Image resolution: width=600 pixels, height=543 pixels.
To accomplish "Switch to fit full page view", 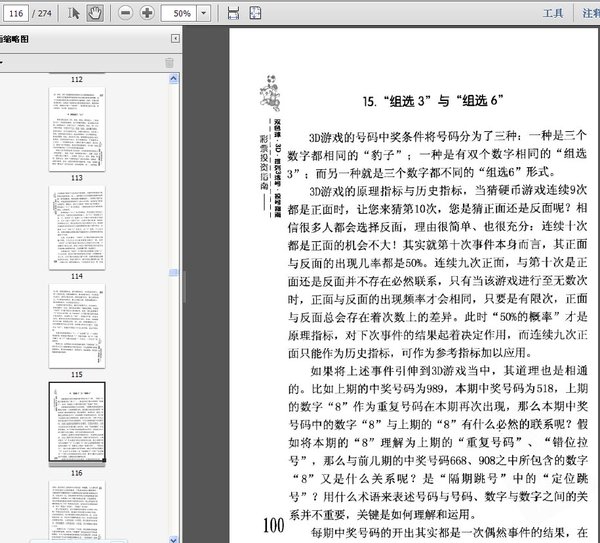I will point(255,13).
